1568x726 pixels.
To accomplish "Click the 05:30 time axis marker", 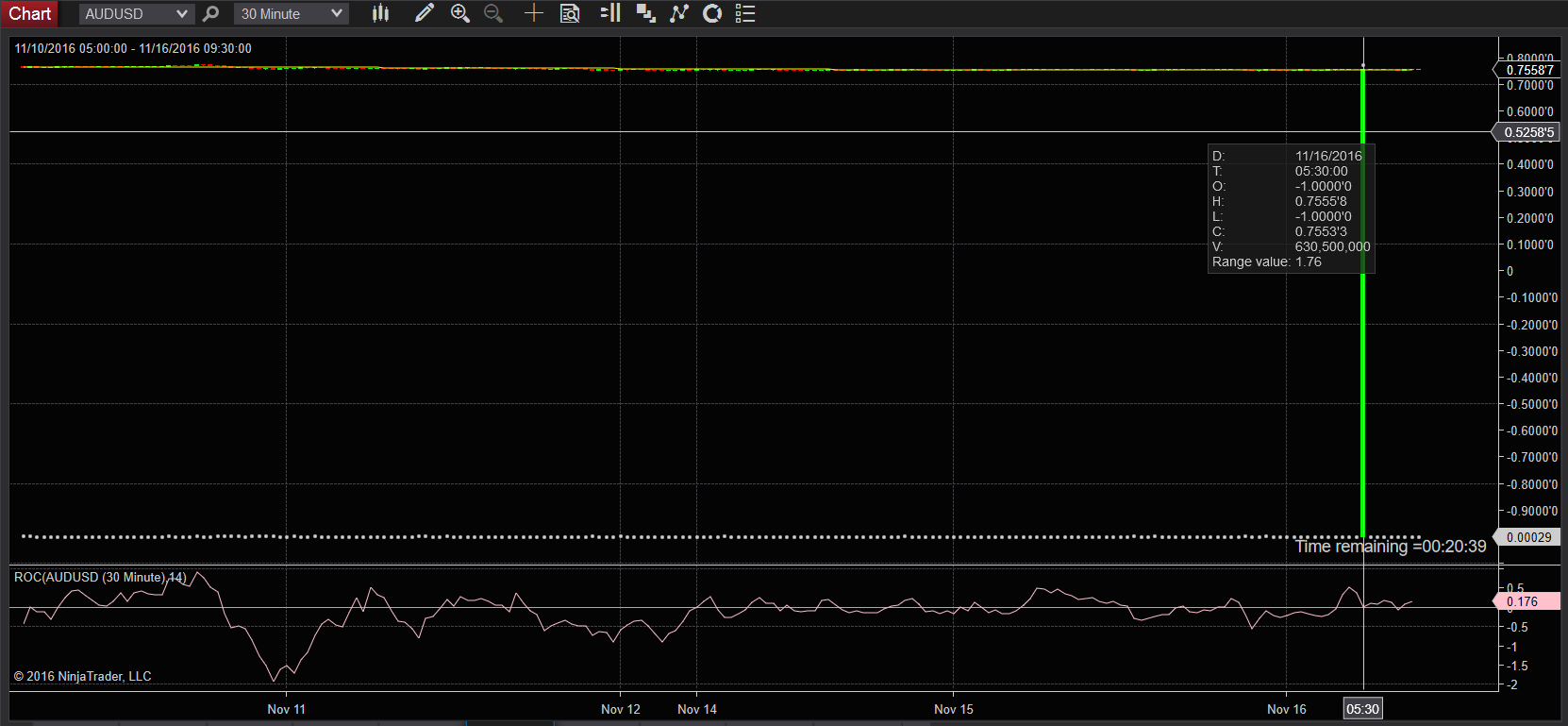I will click(x=1362, y=709).
